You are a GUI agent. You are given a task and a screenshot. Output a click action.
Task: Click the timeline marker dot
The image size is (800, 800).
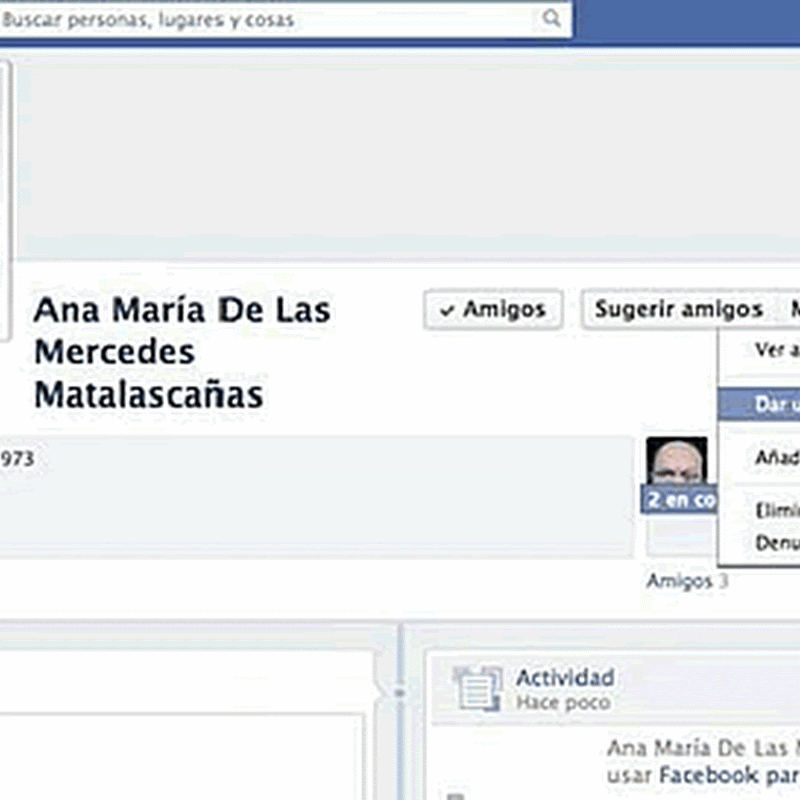(400, 692)
